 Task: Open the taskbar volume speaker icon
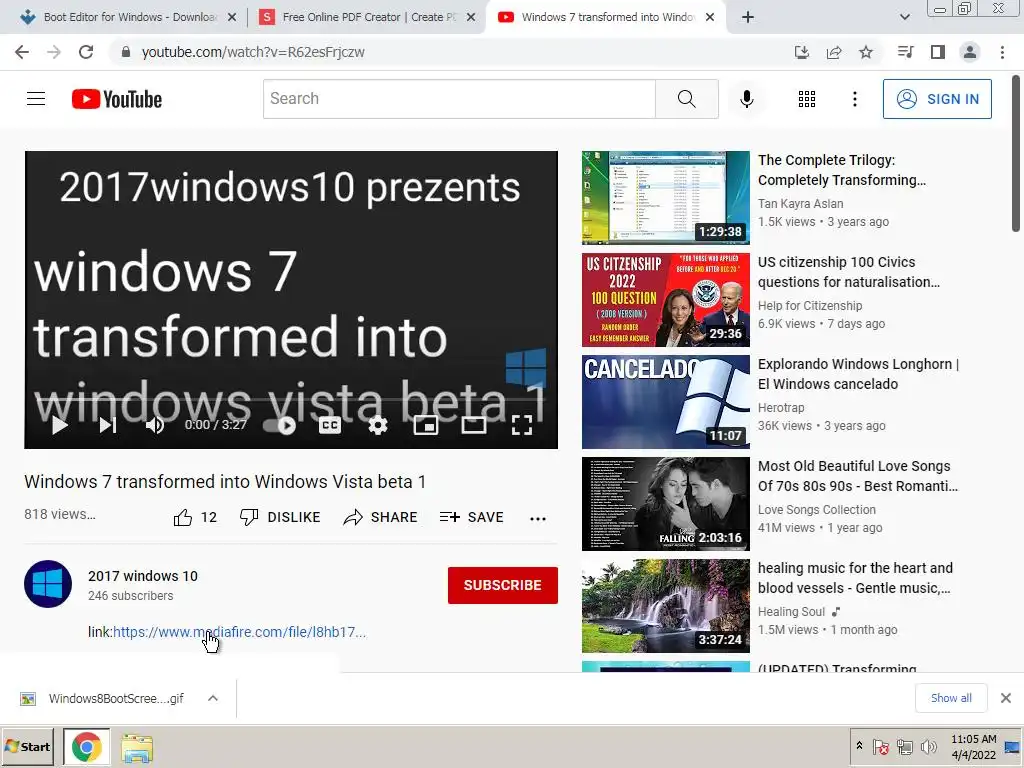click(x=928, y=746)
